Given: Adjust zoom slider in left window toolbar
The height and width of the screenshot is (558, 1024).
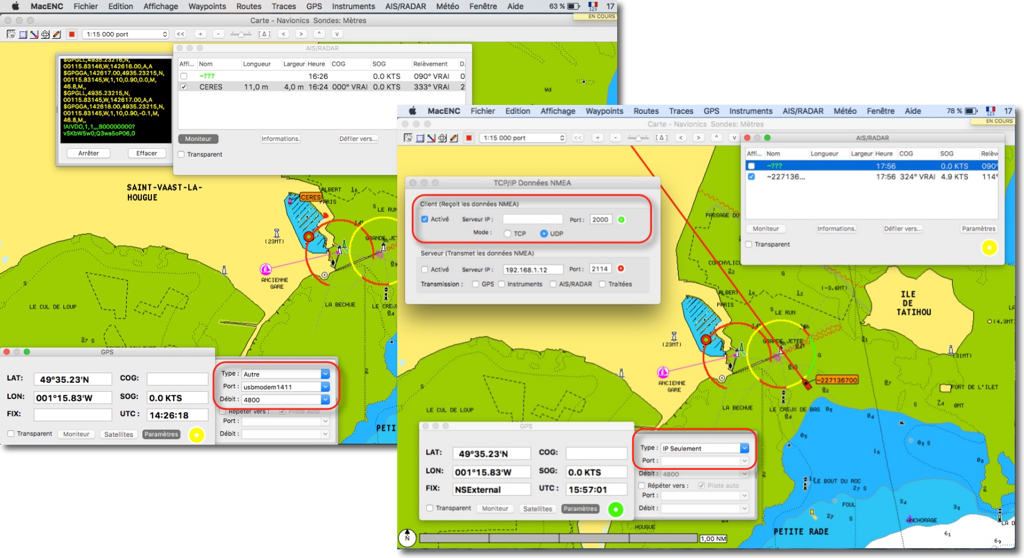Looking at the screenshot, I should [x=242, y=34].
